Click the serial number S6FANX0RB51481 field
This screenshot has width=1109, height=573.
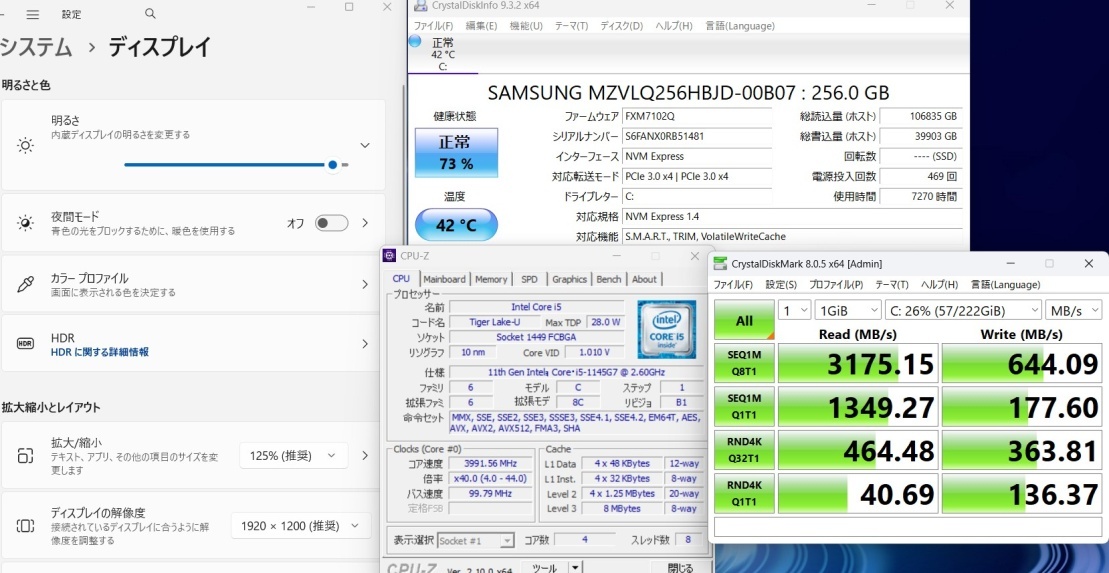point(697,137)
